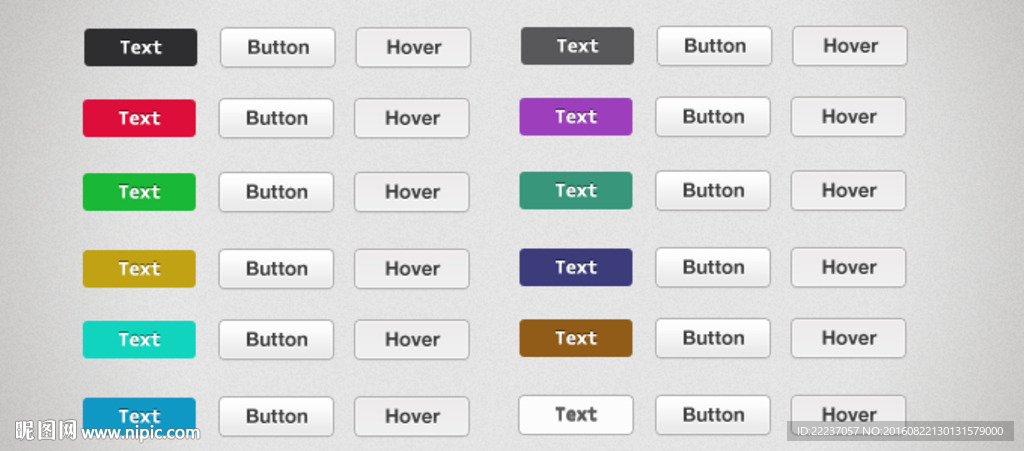Click Button next to purple Text button
The width and height of the screenshot is (1024, 451).
(x=713, y=117)
